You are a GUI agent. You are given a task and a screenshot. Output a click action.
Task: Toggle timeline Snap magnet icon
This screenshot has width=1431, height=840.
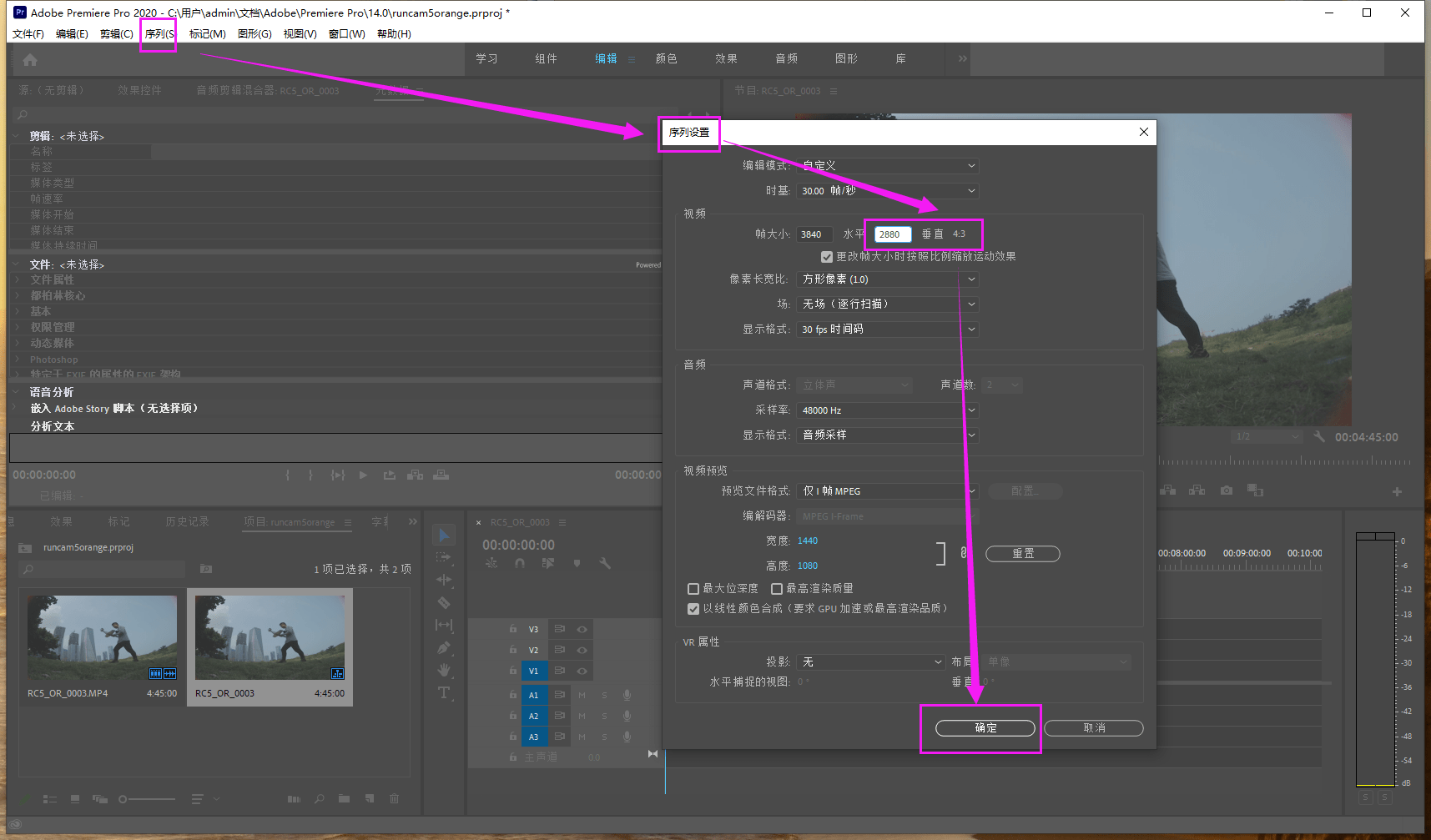(x=520, y=563)
